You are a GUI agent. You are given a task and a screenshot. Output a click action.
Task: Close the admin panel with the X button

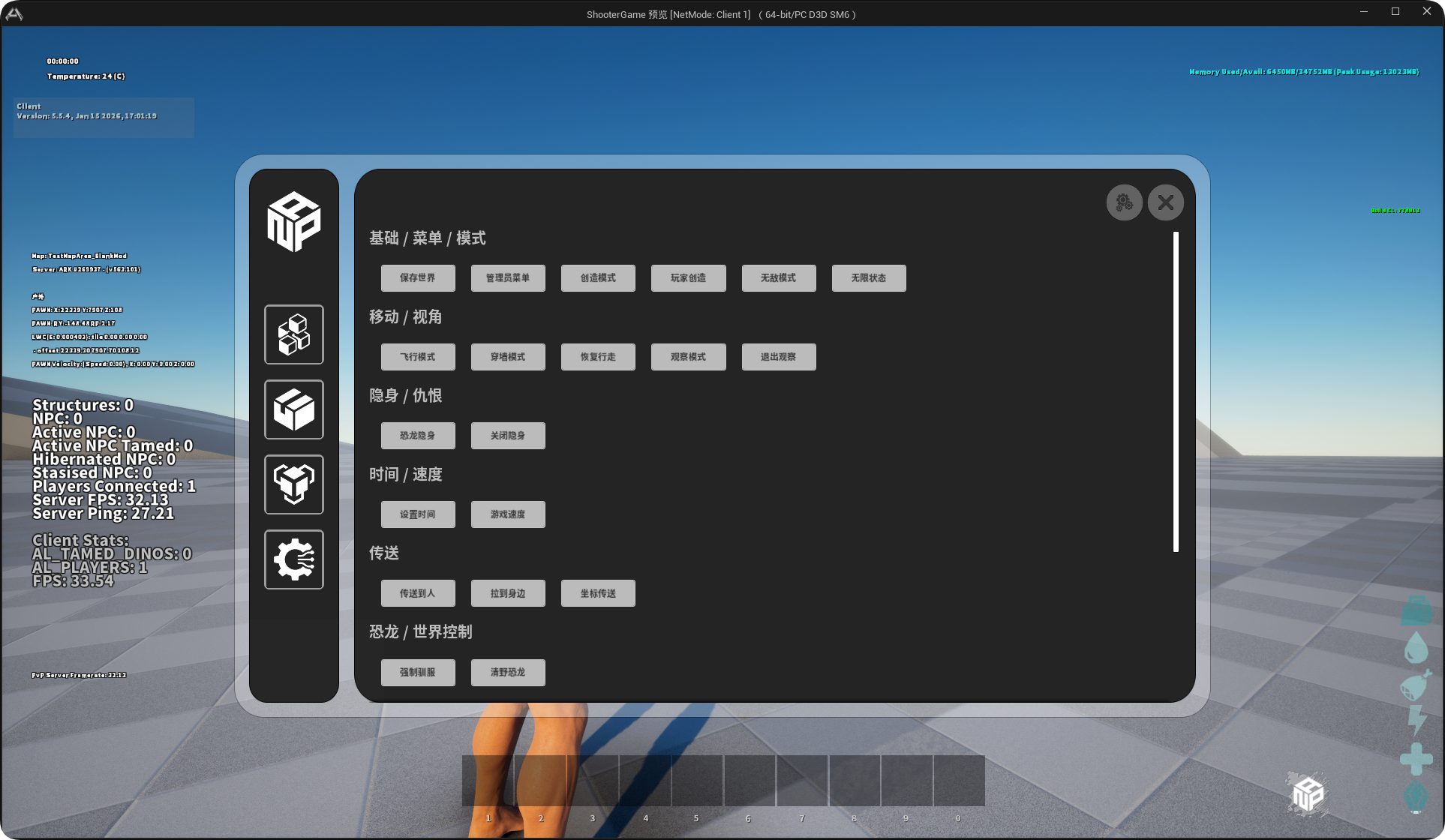point(1165,202)
